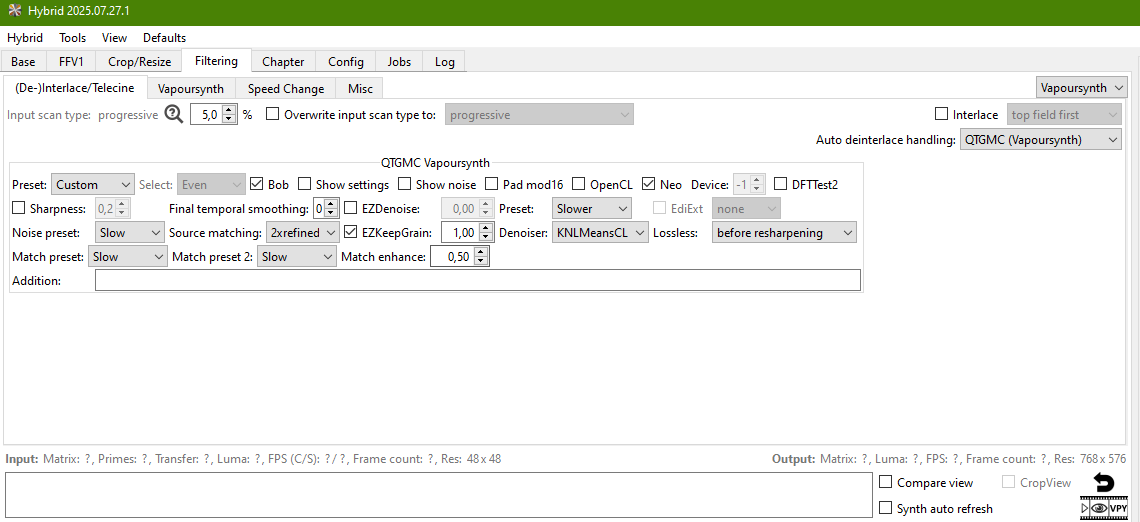The image size is (1140, 522).
Task: Click the play triangle in the filmstrip
Action: [x=1085, y=508]
